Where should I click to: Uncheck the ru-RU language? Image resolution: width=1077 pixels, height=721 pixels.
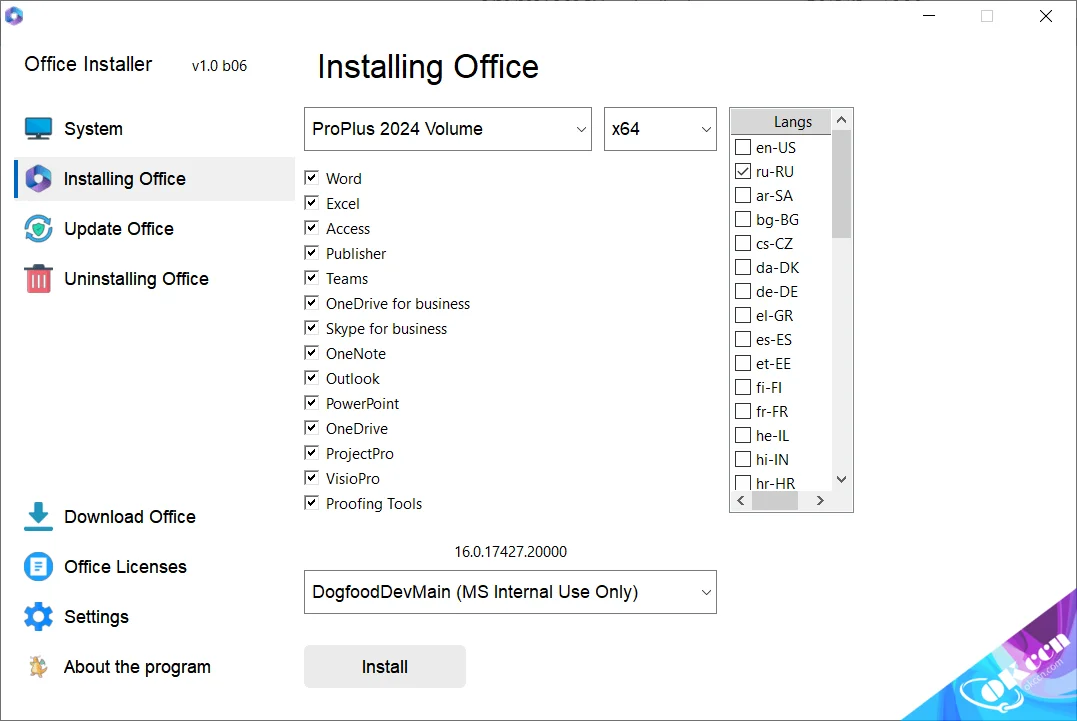click(743, 171)
